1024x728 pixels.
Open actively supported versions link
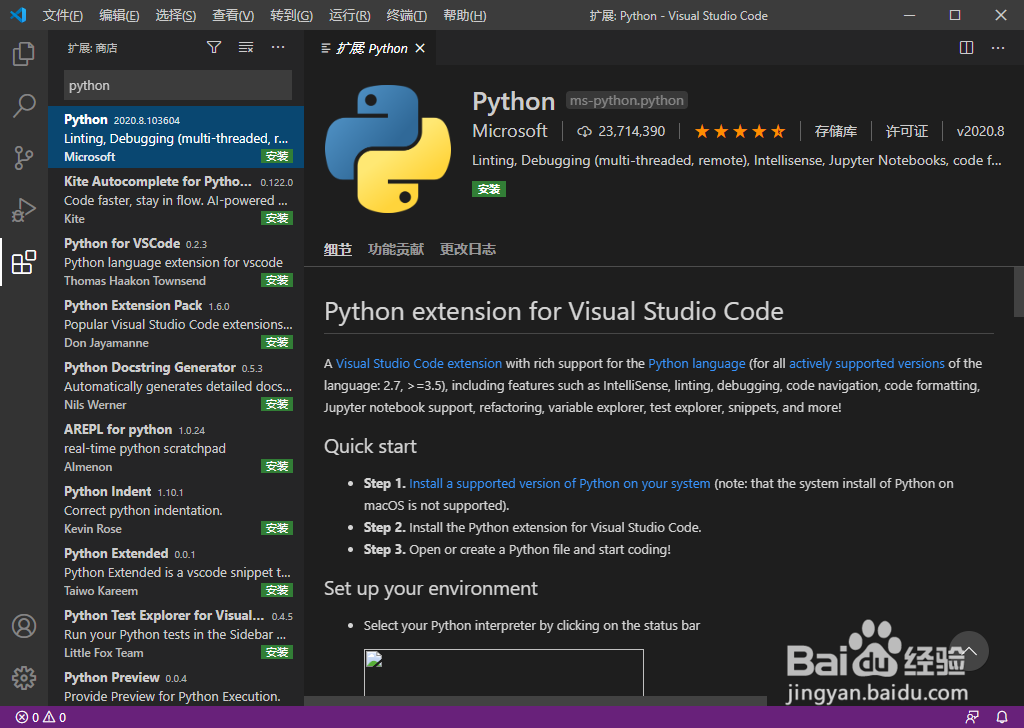tap(867, 364)
